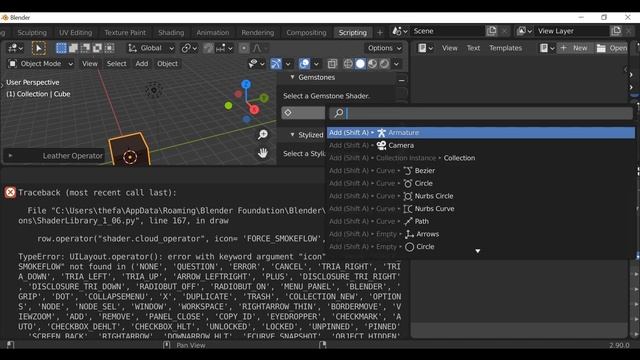Click Add View Layer icon
The width and height of the screenshot is (640, 360).
tap(616, 31)
